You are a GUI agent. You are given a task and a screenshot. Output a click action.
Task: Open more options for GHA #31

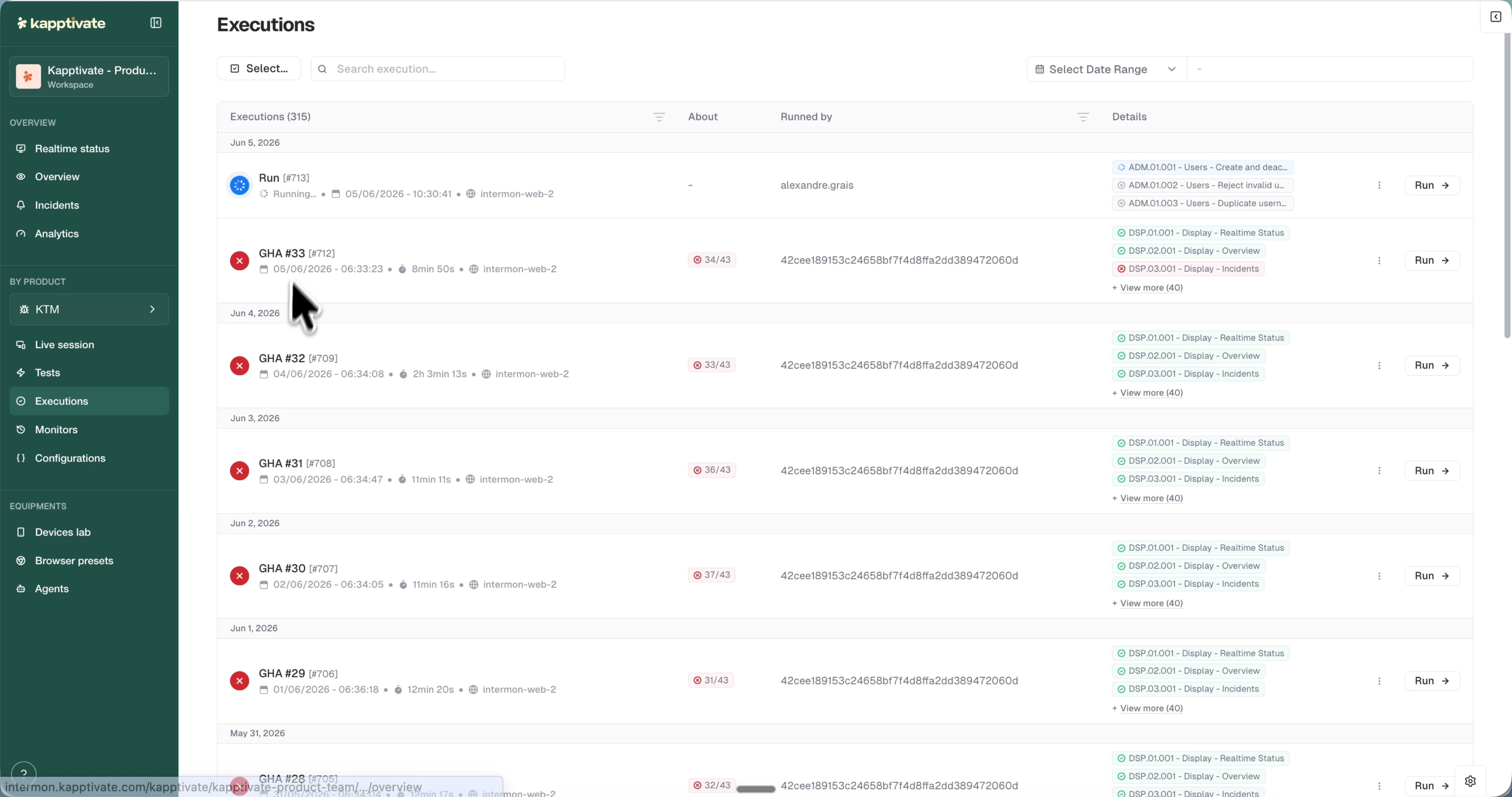[1379, 471]
